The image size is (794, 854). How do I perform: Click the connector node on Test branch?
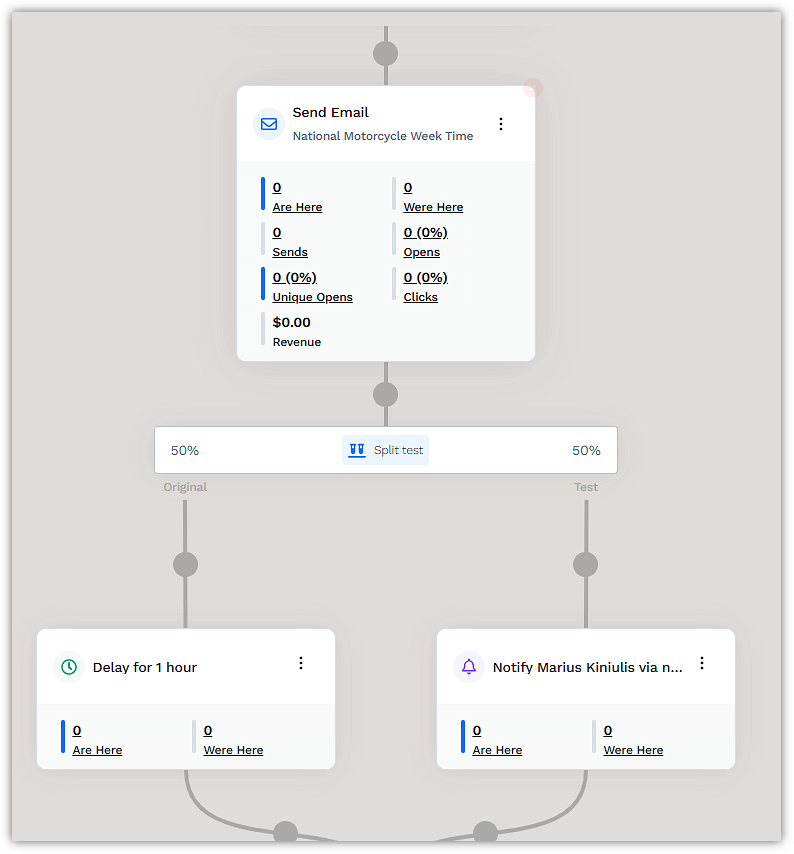coord(585,564)
